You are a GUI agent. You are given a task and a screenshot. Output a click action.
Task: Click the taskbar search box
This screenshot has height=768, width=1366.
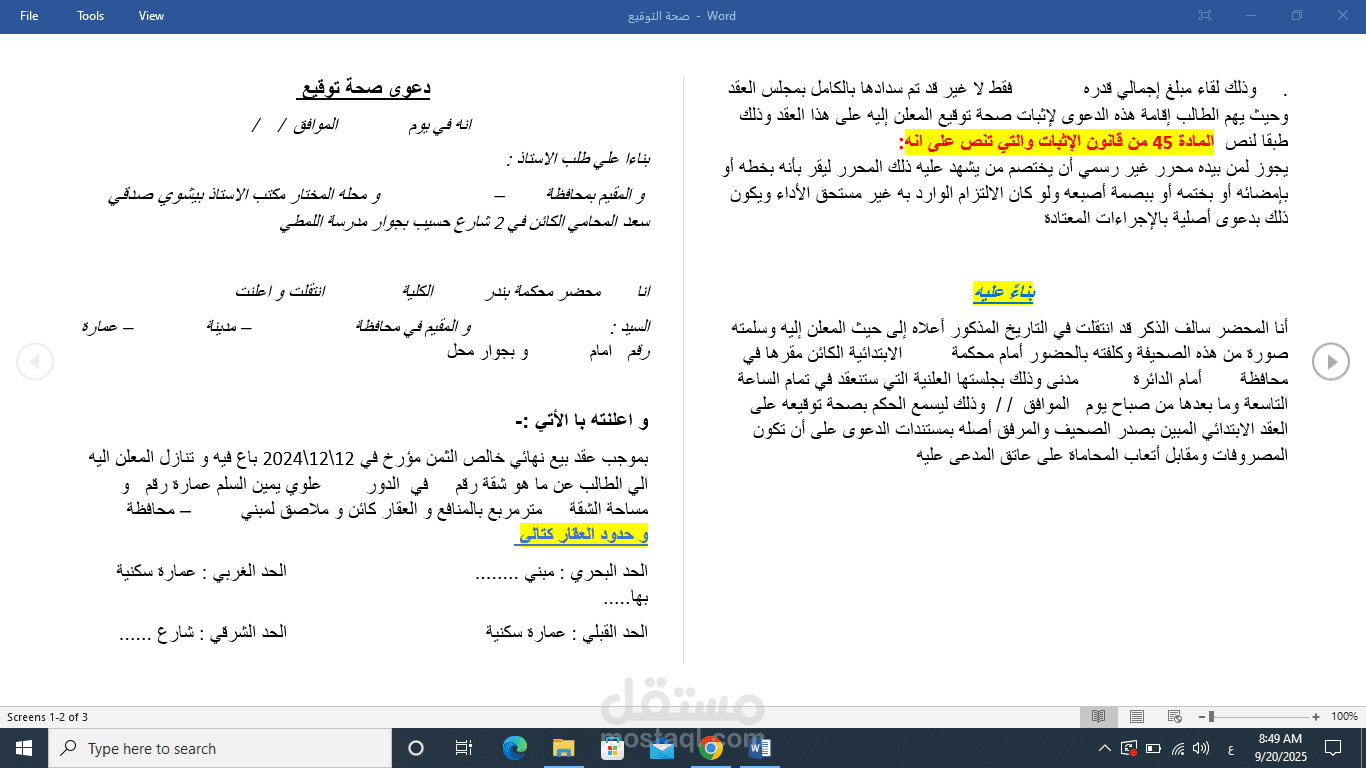pos(220,748)
